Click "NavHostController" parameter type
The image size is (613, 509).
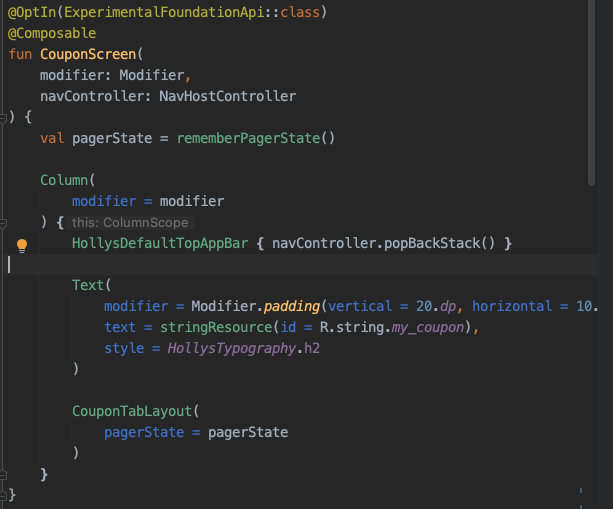pyautogui.click(x=228, y=96)
